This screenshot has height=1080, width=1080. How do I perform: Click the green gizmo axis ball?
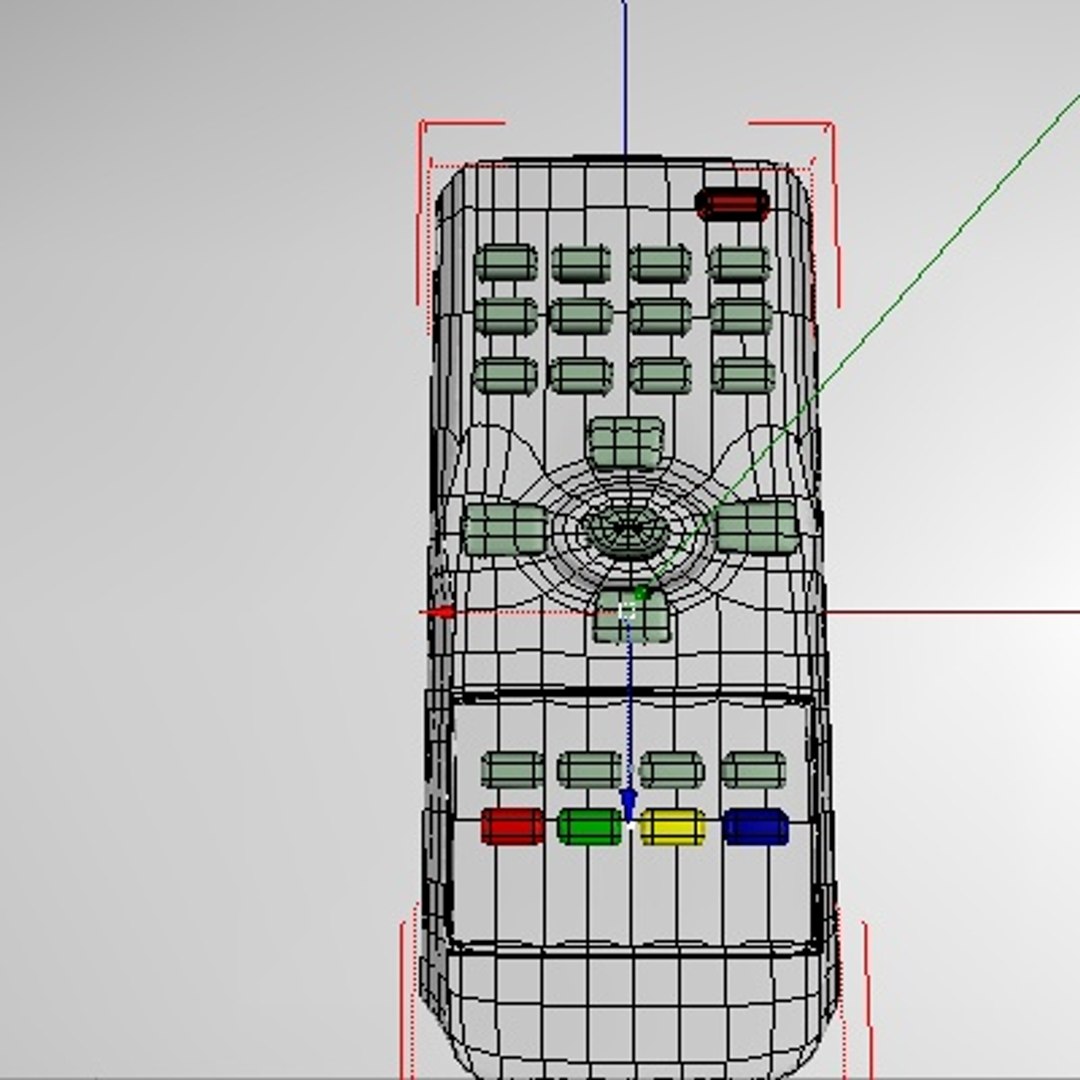tap(641, 593)
